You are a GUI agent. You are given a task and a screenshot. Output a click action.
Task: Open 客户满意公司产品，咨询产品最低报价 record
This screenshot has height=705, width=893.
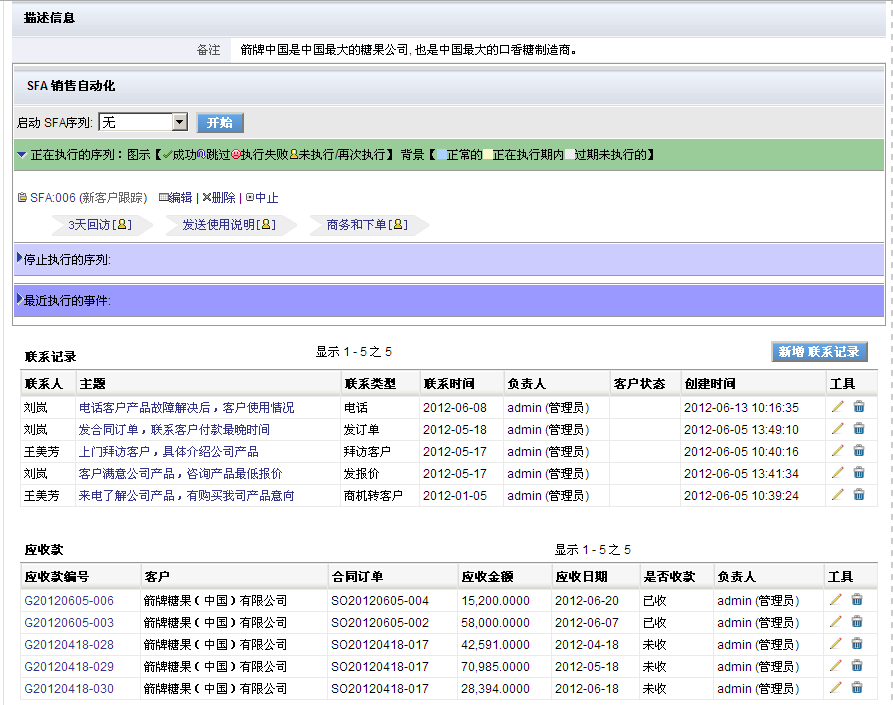(x=181, y=473)
